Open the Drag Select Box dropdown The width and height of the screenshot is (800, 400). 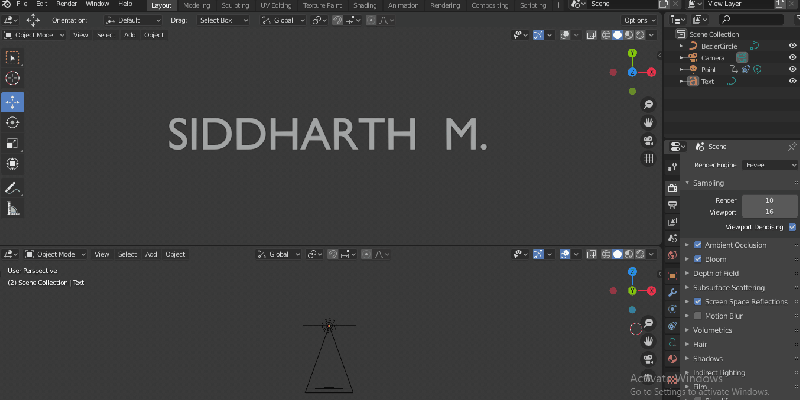(223, 20)
